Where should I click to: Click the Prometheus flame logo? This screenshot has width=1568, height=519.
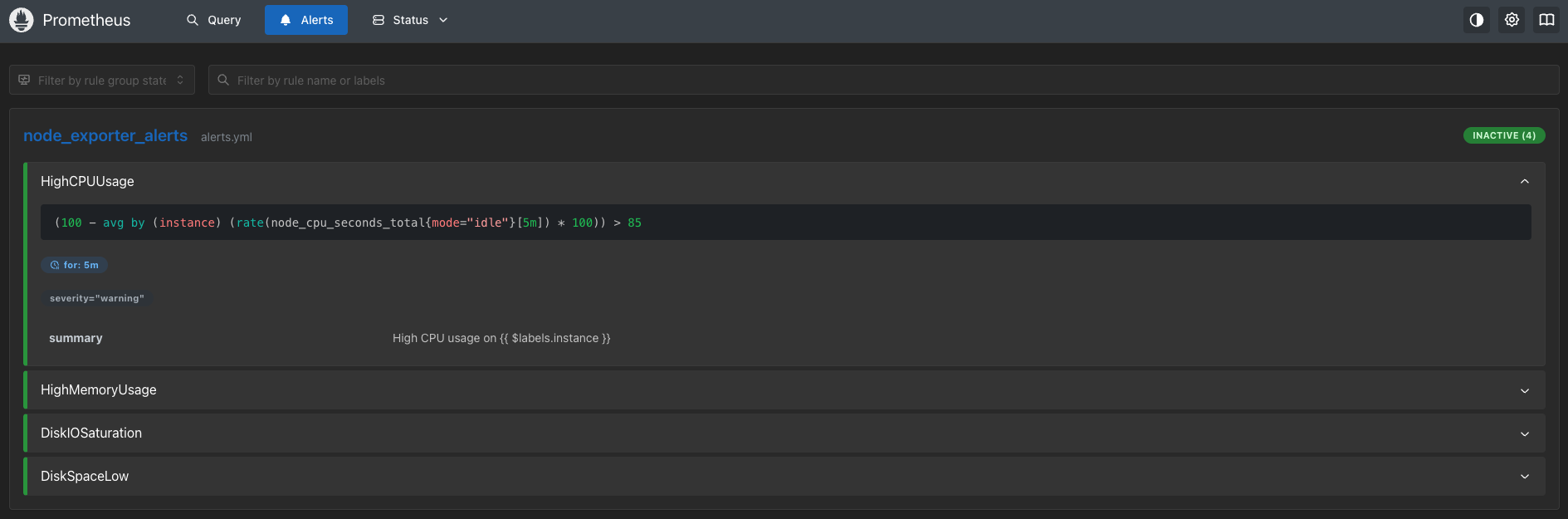pyautogui.click(x=22, y=20)
